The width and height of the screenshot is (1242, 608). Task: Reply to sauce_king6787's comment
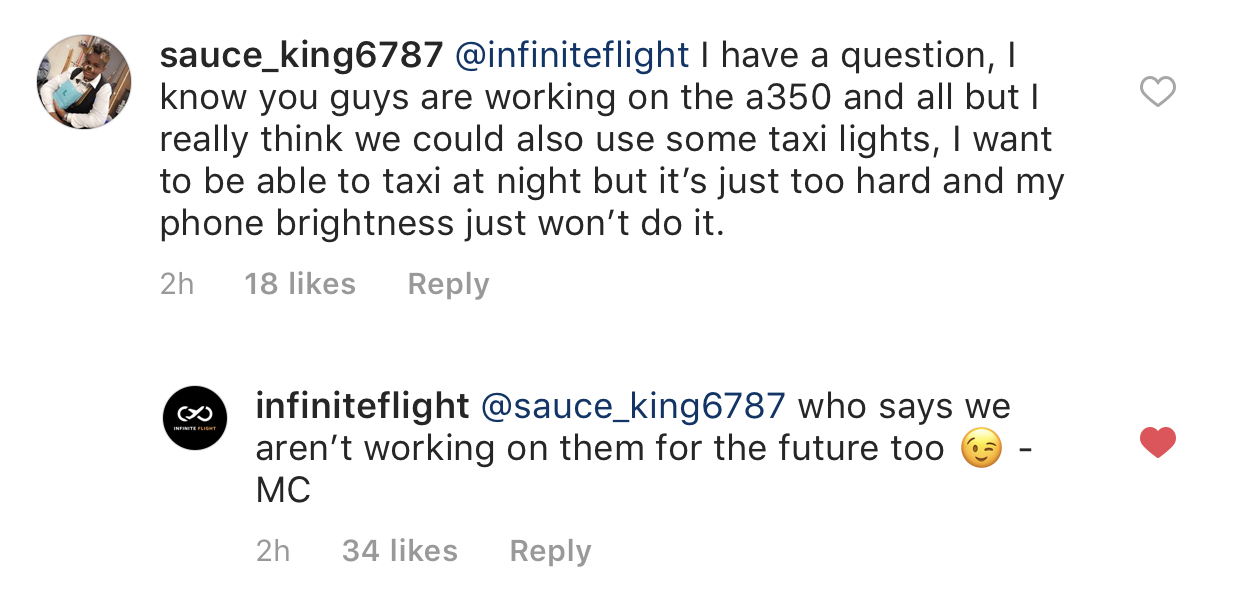click(x=448, y=284)
